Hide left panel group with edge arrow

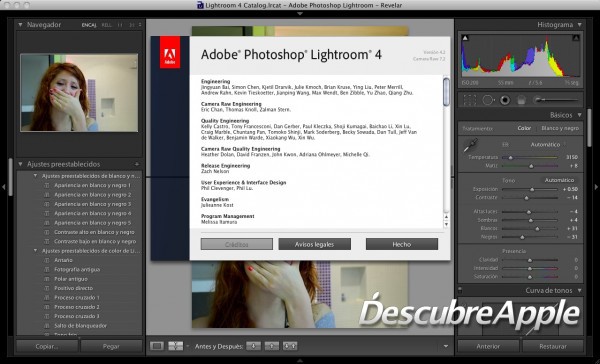point(4,187)
